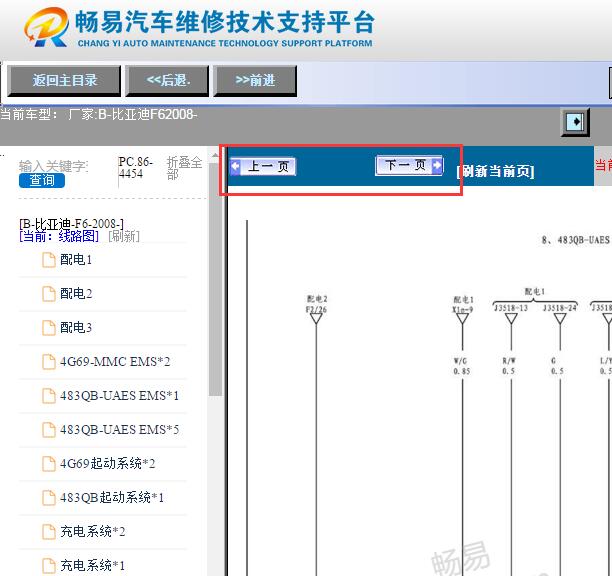
Task: Click the >>前进 button
Action: 255,81
